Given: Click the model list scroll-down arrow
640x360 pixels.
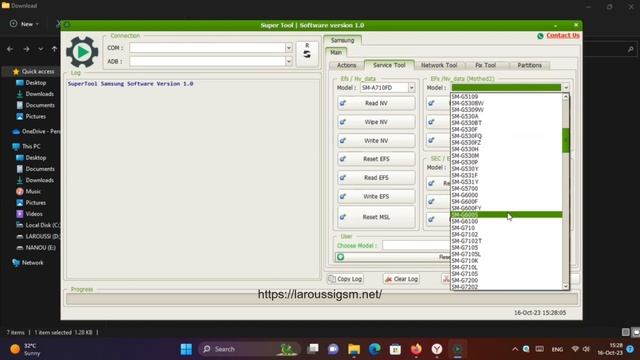Looking at the screenshot, I should pos(566,287).
